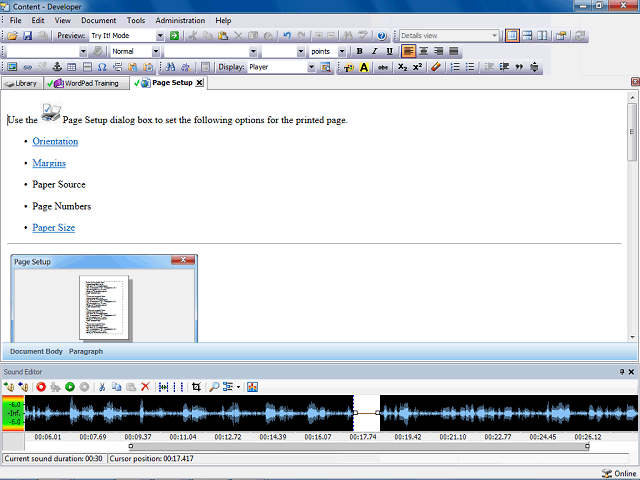Open the Normal paragraph style dropdown

pyautogui.click(x=156, y=51)
